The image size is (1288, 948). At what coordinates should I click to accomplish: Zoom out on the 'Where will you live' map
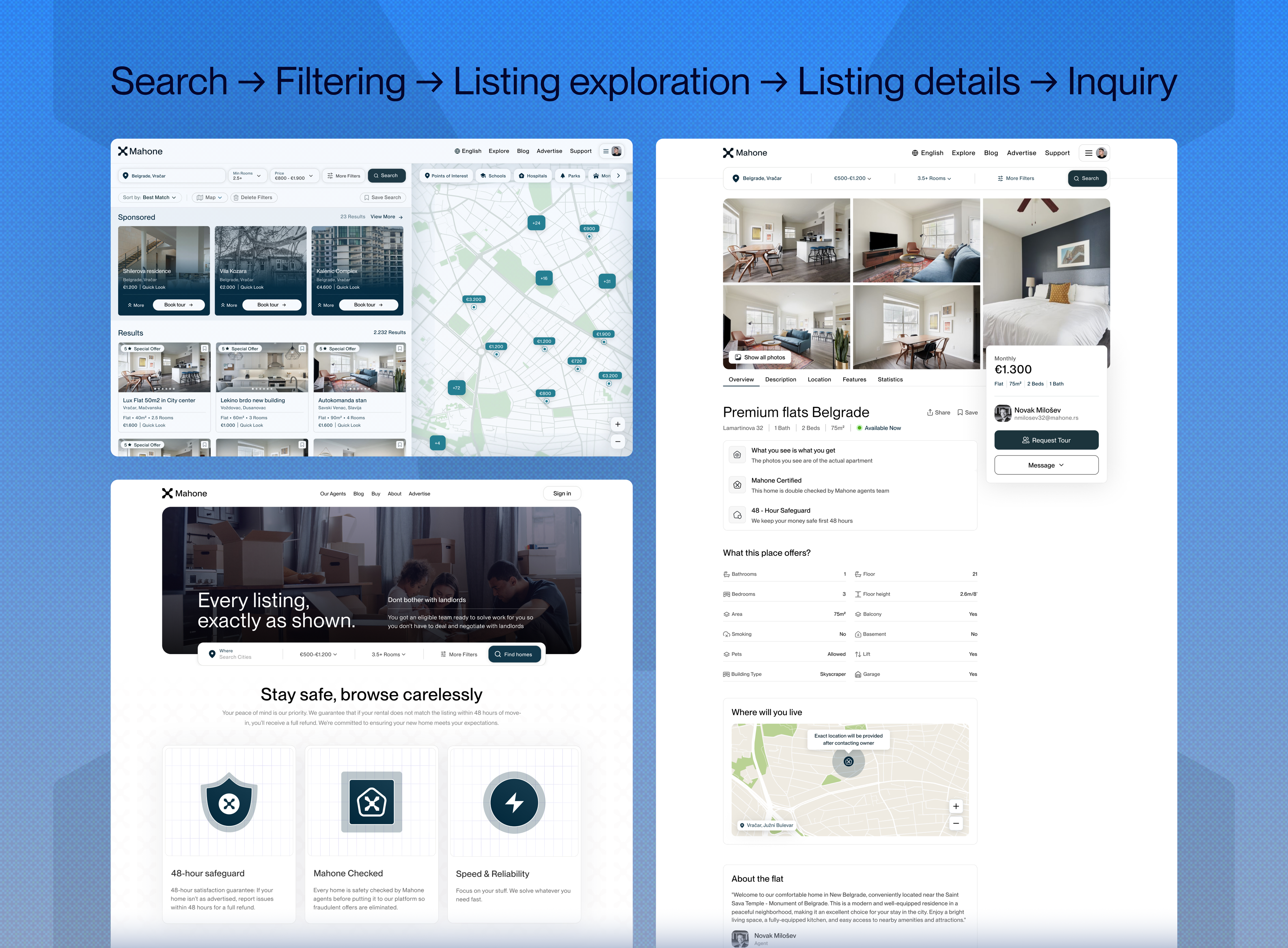[x=956, y=824]
